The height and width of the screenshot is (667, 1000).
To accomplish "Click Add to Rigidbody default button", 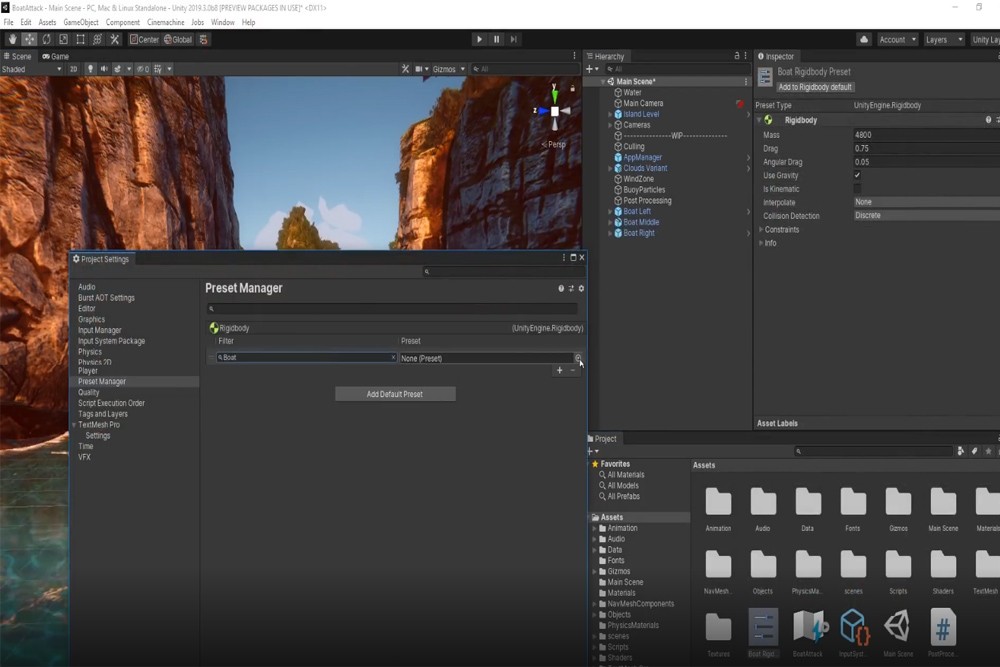I will [x=815, y=87].
